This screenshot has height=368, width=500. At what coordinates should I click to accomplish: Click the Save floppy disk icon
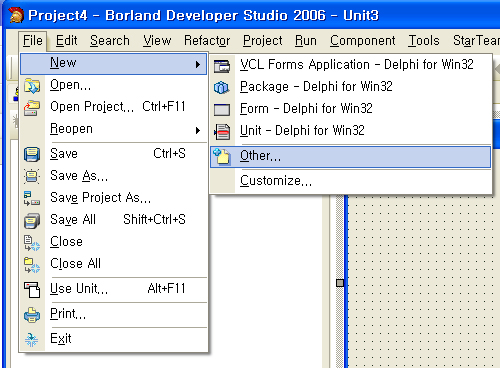32,154
